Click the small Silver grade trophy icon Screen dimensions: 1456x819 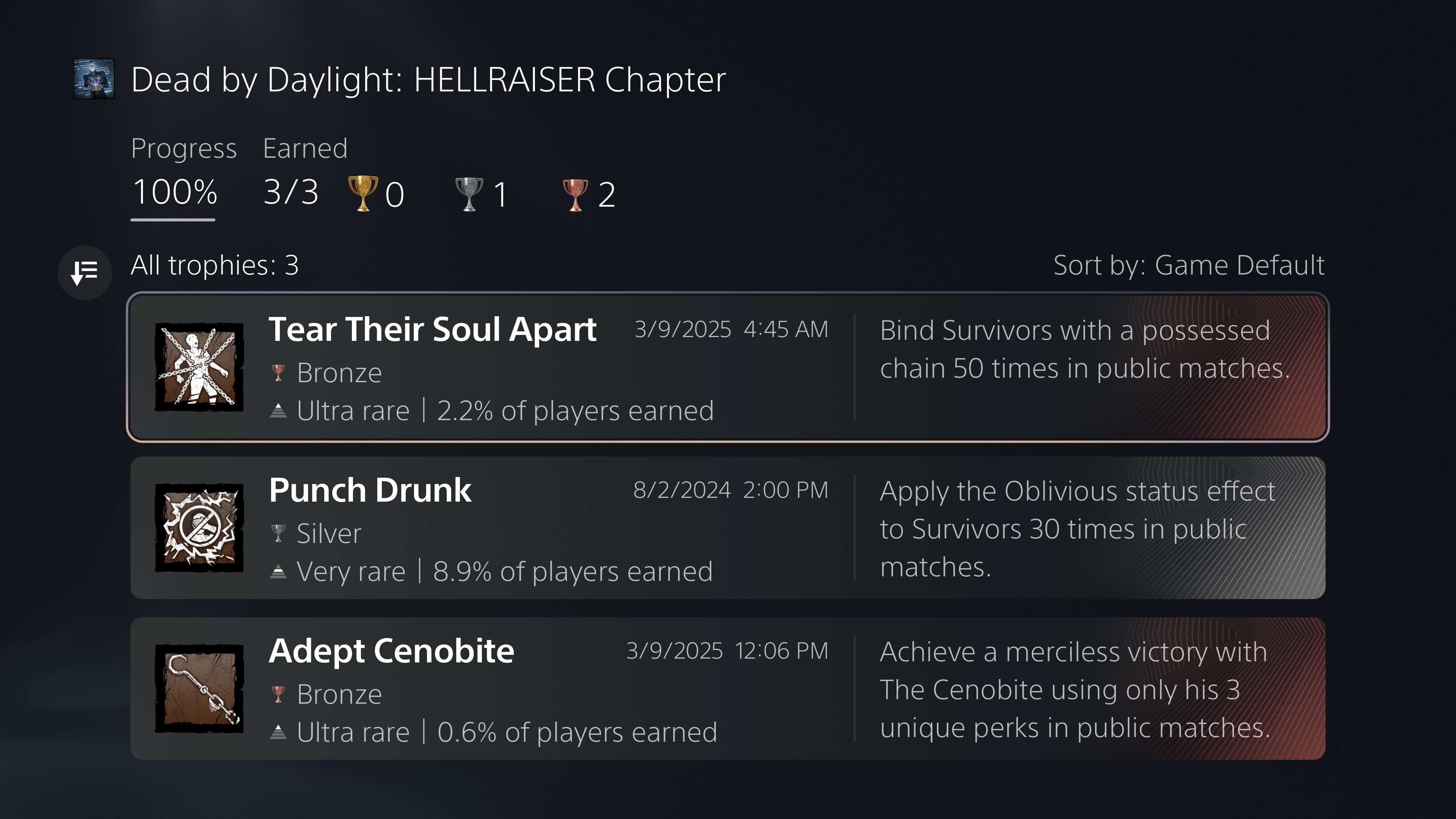[x=278, y=533]
